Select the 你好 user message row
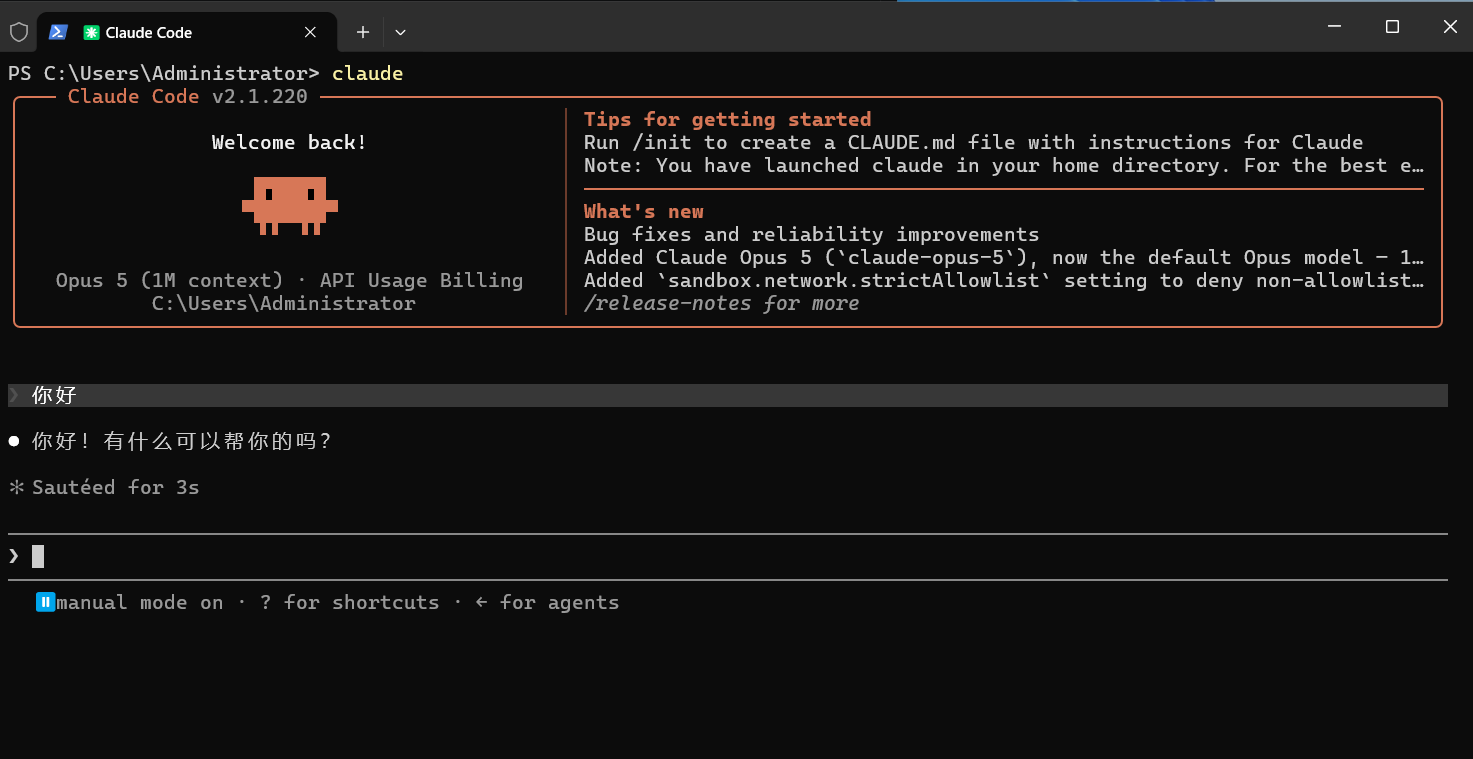Image resolution: width=1473 pixels, height=759 pixels. tap(727, 395)
